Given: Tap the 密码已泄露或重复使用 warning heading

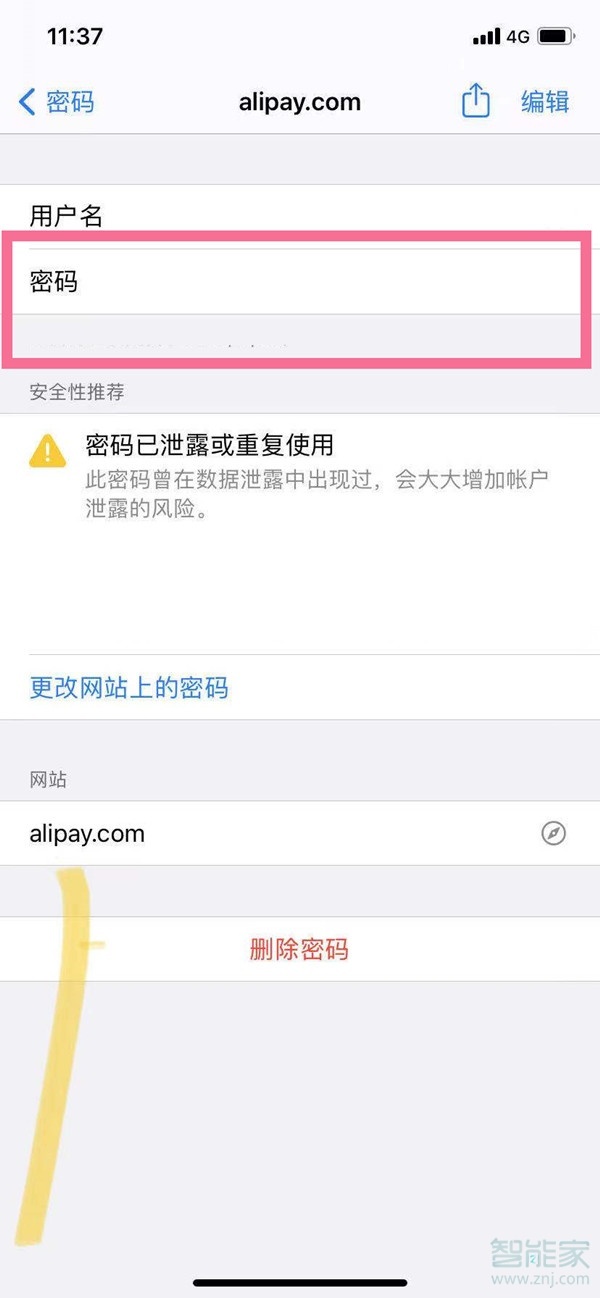Looking at the screenshot, I should 209,445.
